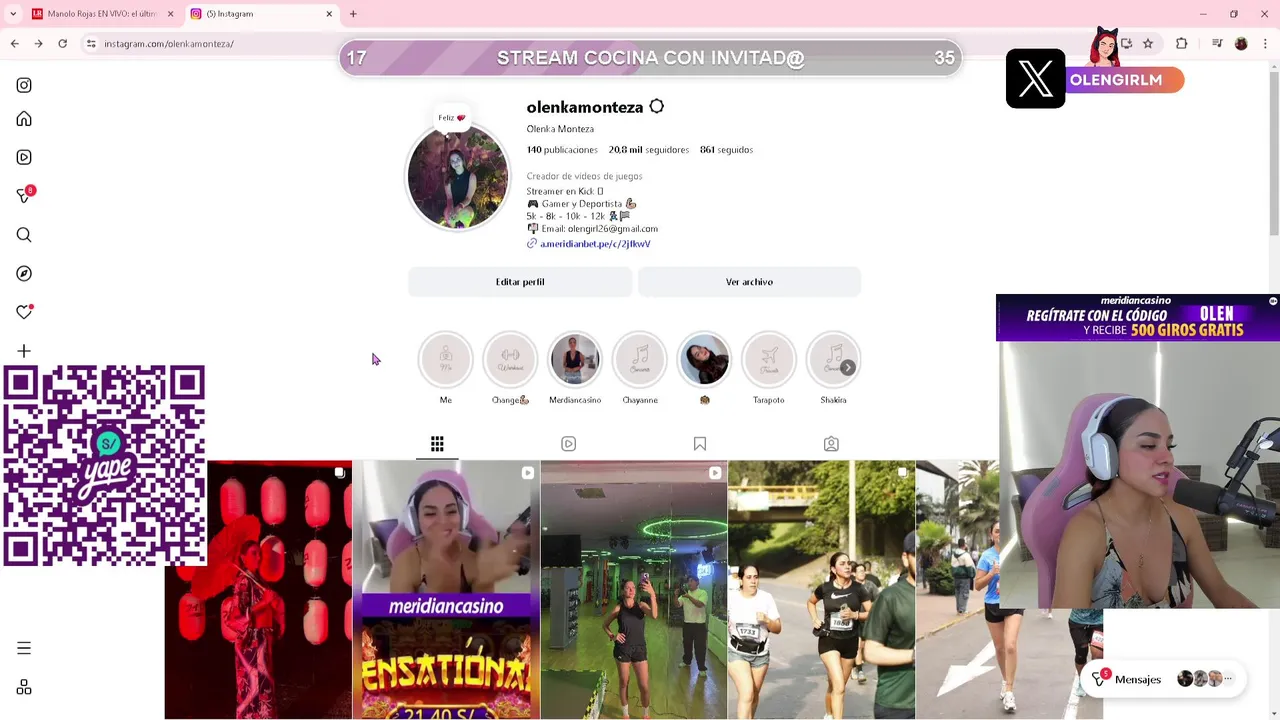
Task: Create a new post with plus icon
Action: [x=24, y=351]
